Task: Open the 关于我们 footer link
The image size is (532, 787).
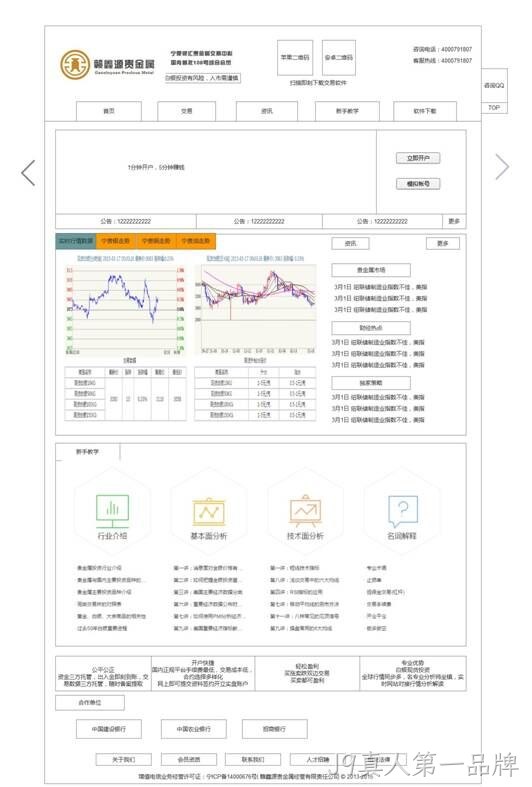Action: (x=123, y=759)
